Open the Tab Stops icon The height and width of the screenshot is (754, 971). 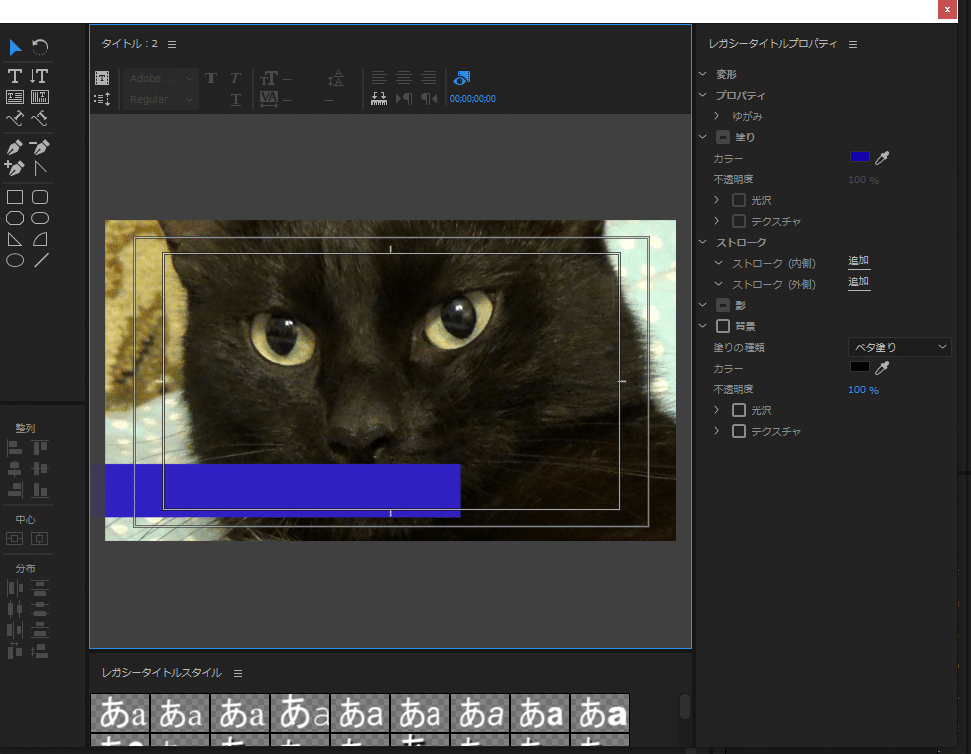click(x=378, y=98)
